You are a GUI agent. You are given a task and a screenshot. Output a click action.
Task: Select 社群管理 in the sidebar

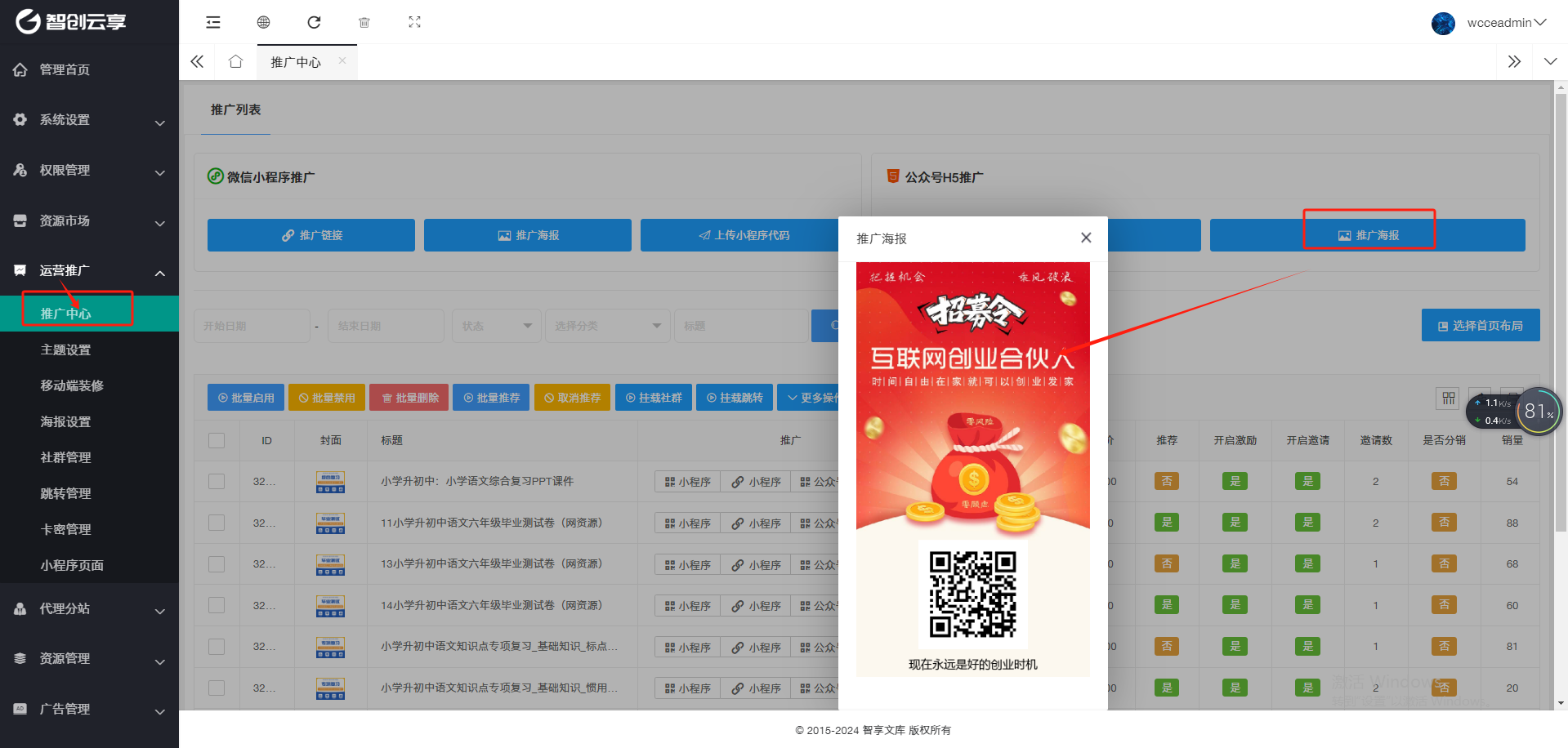coord(89,457)
